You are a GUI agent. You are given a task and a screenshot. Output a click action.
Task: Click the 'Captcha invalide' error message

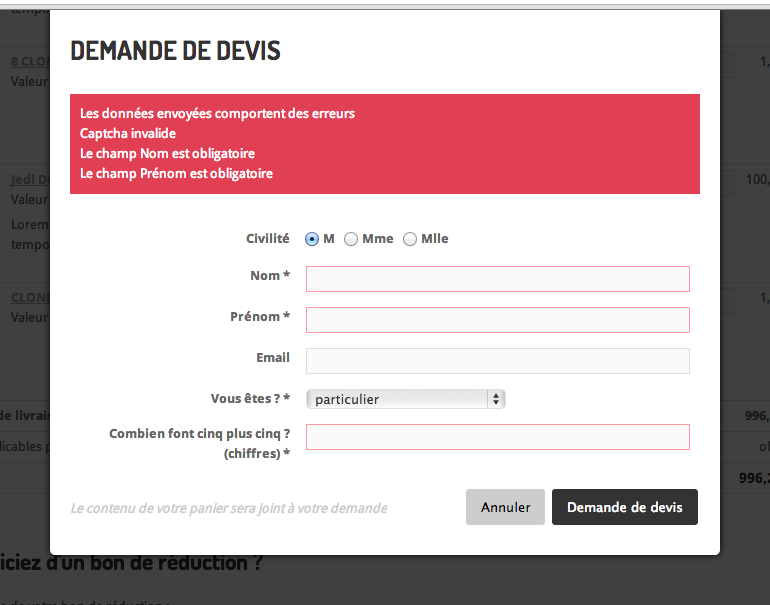pyautogui.click(x=128, y=133)
